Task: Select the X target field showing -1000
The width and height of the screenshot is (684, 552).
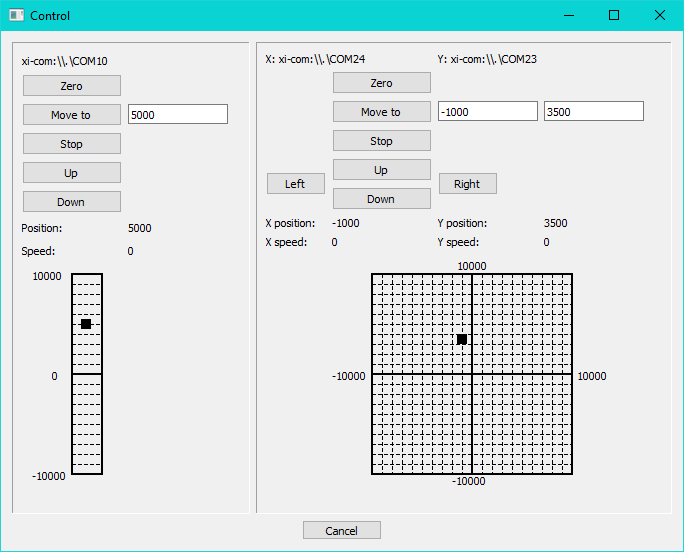Action: pyautogui.click(x=488, y=112)
